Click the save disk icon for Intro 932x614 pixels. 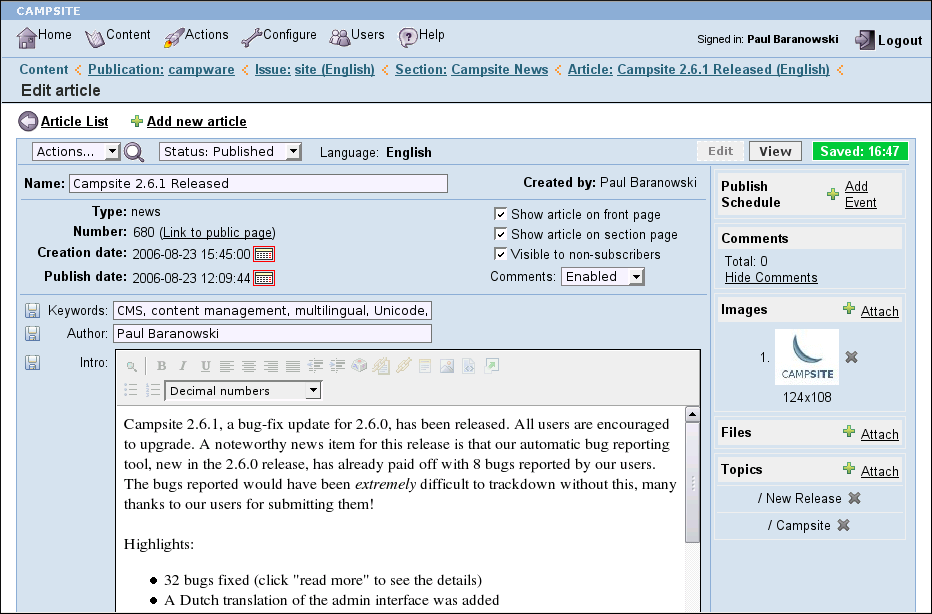click(33, 363)
